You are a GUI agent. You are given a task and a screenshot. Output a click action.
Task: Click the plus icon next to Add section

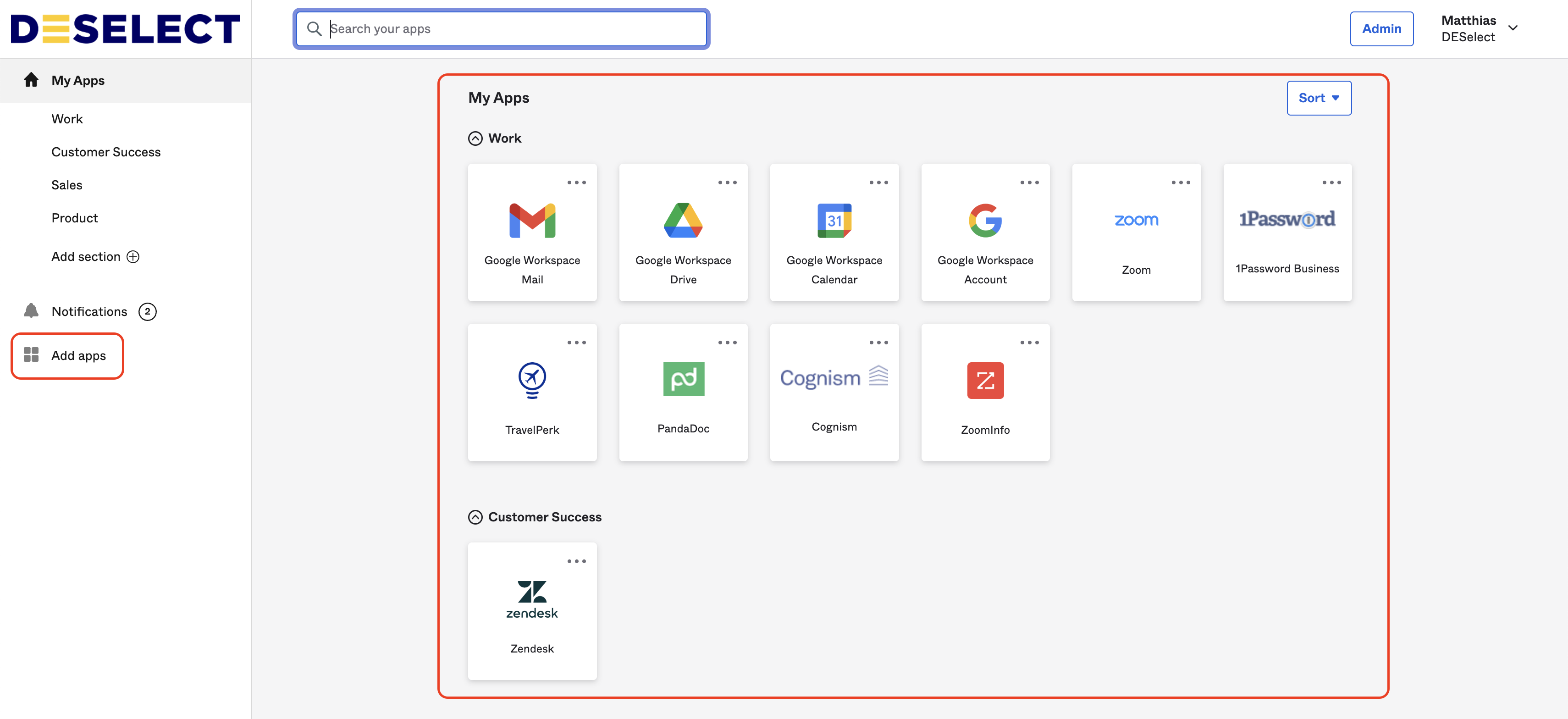133,257
